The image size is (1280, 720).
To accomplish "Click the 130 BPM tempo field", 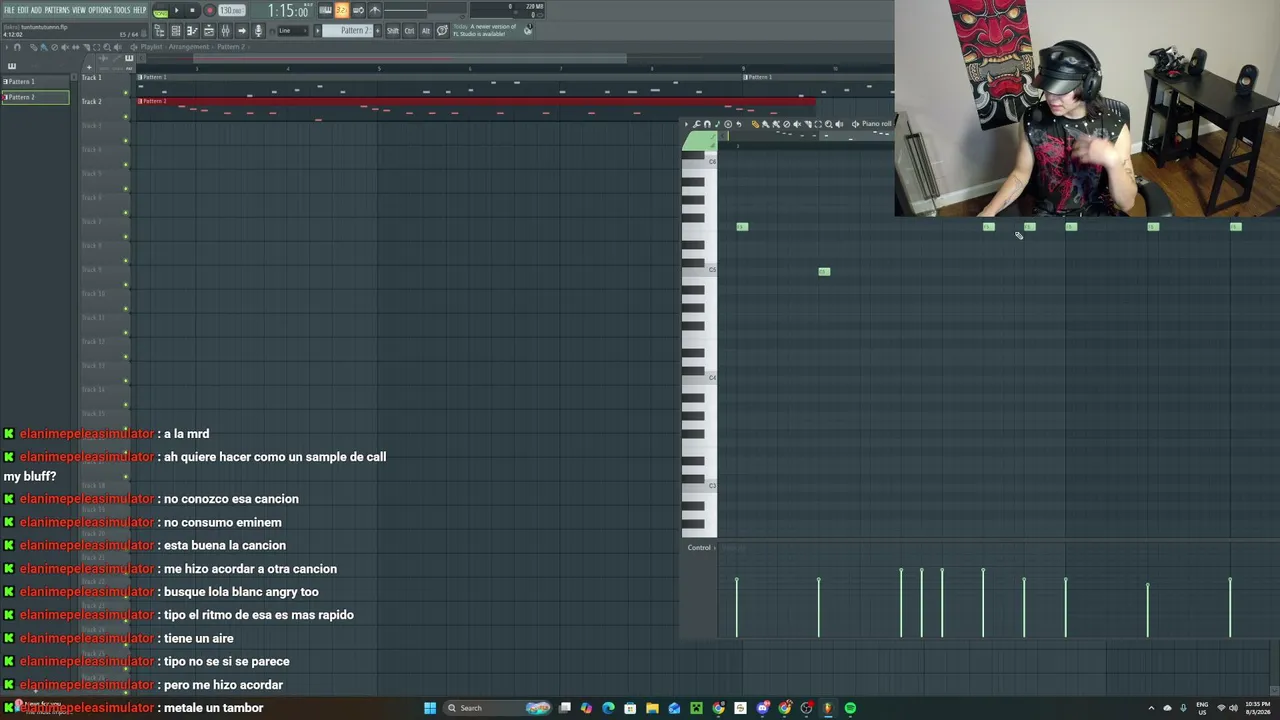I will pos(231,11).
